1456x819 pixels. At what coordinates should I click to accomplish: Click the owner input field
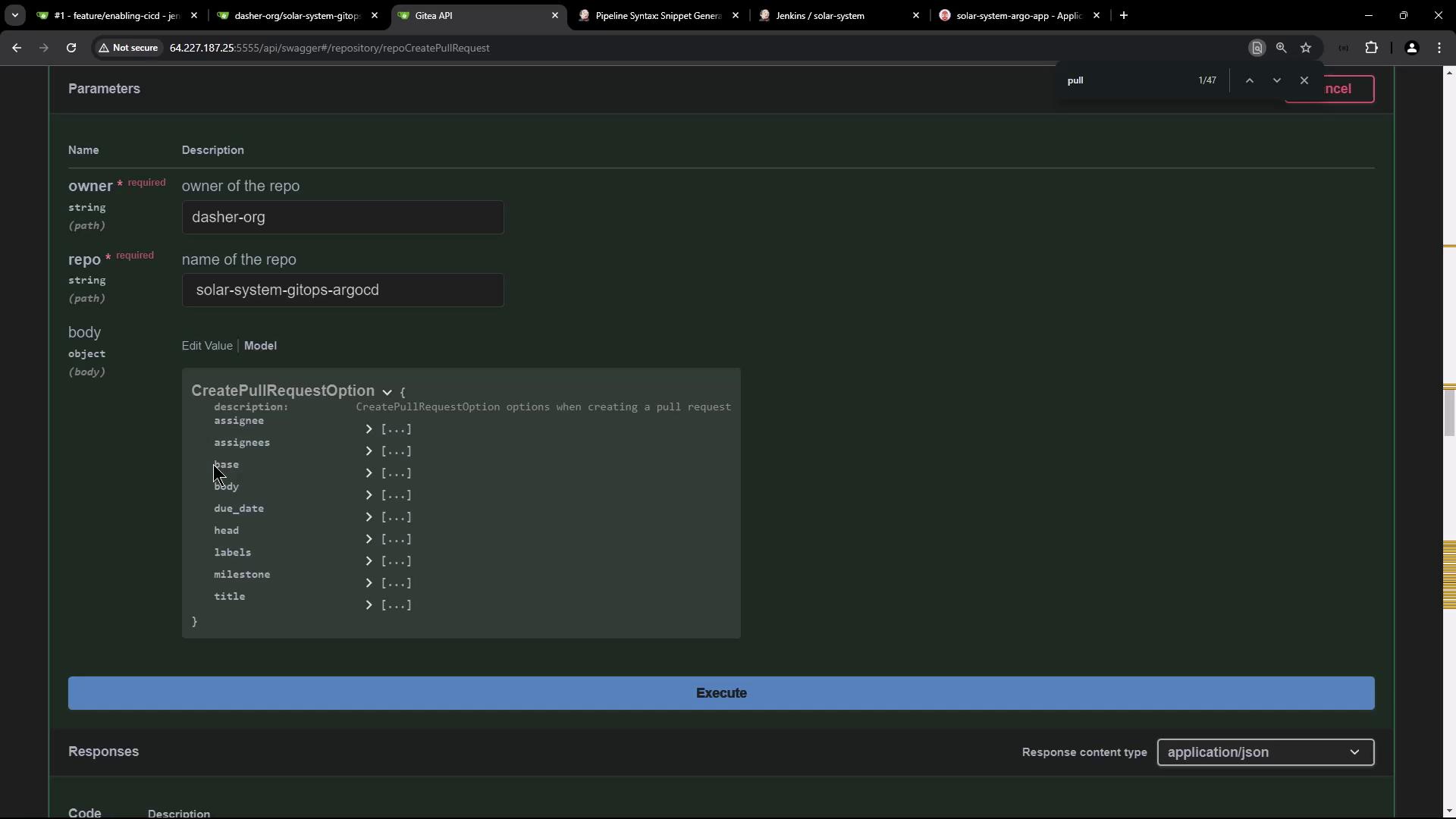point(343,218)
